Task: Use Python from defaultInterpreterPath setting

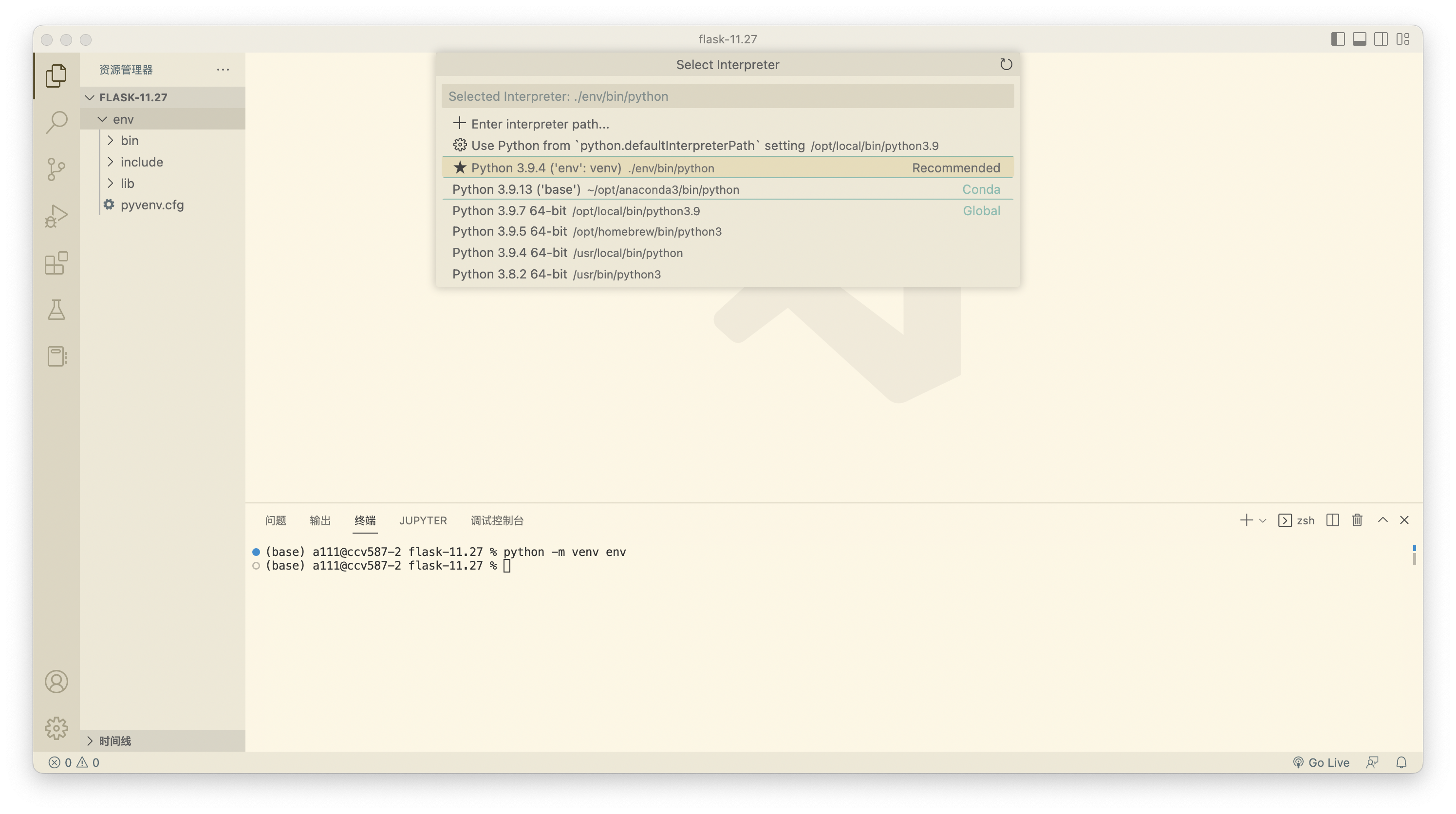Action: tap(728, 145)
